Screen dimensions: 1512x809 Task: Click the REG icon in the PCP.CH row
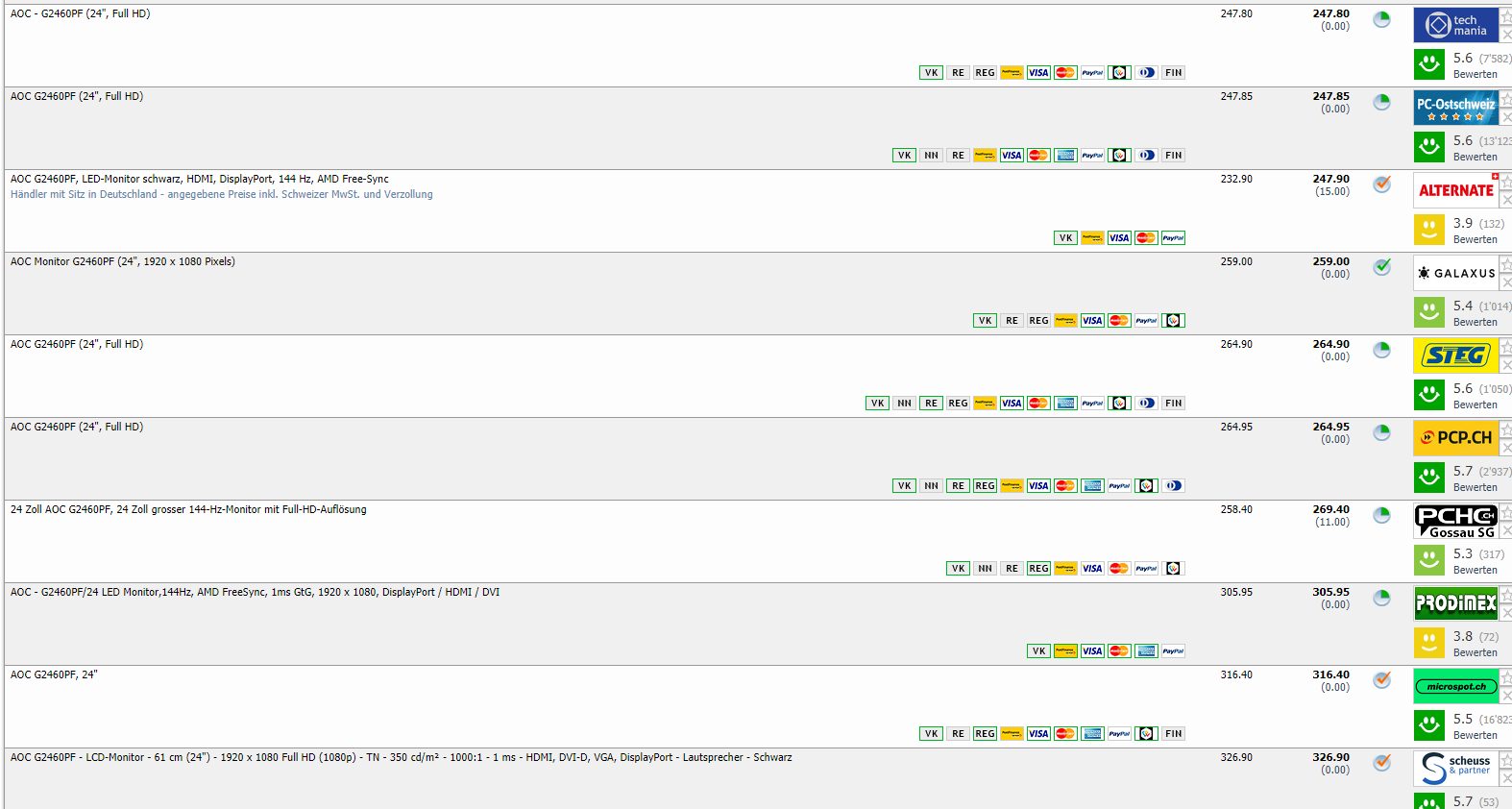click(x=985, y=486)
